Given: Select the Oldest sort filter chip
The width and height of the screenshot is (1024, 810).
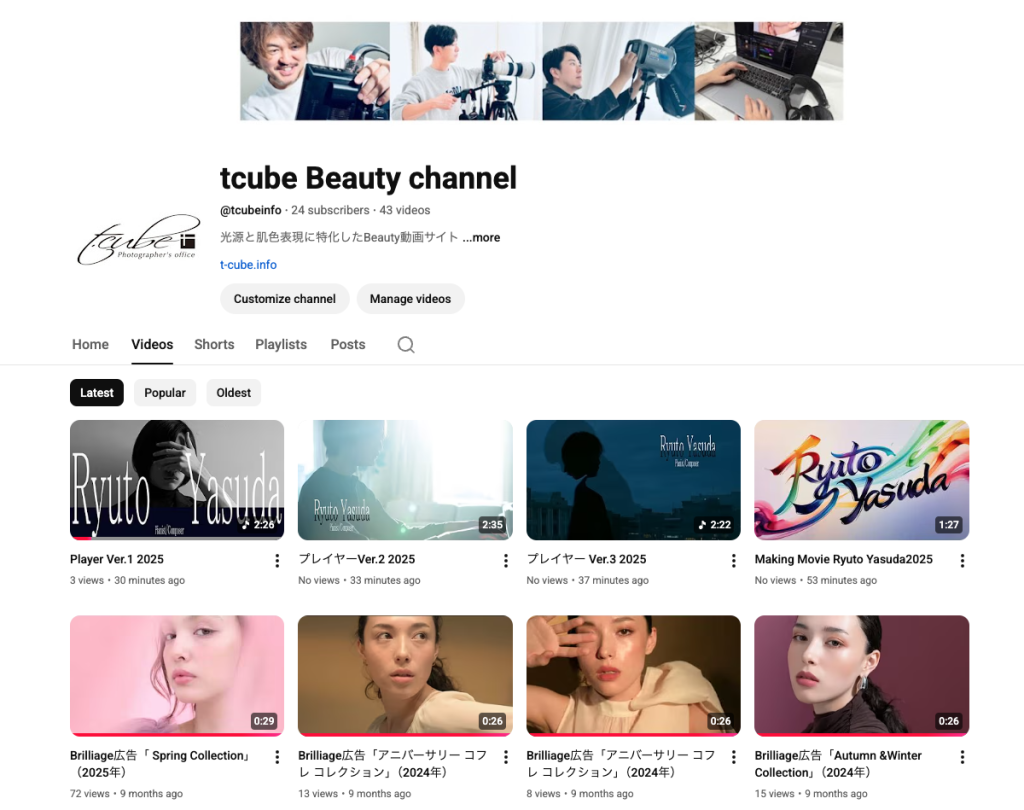Looking at the screenshot, I should point(233,393).
